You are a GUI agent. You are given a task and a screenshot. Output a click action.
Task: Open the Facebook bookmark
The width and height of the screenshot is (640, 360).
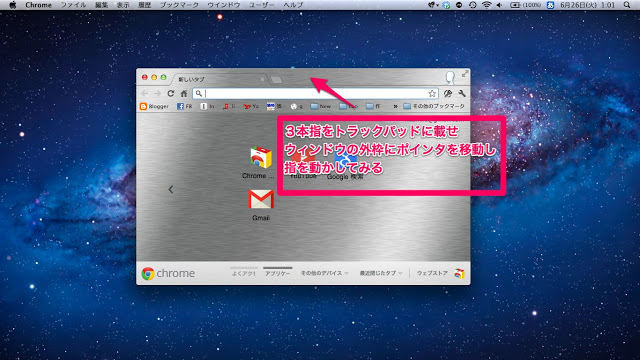pos(184,106)
